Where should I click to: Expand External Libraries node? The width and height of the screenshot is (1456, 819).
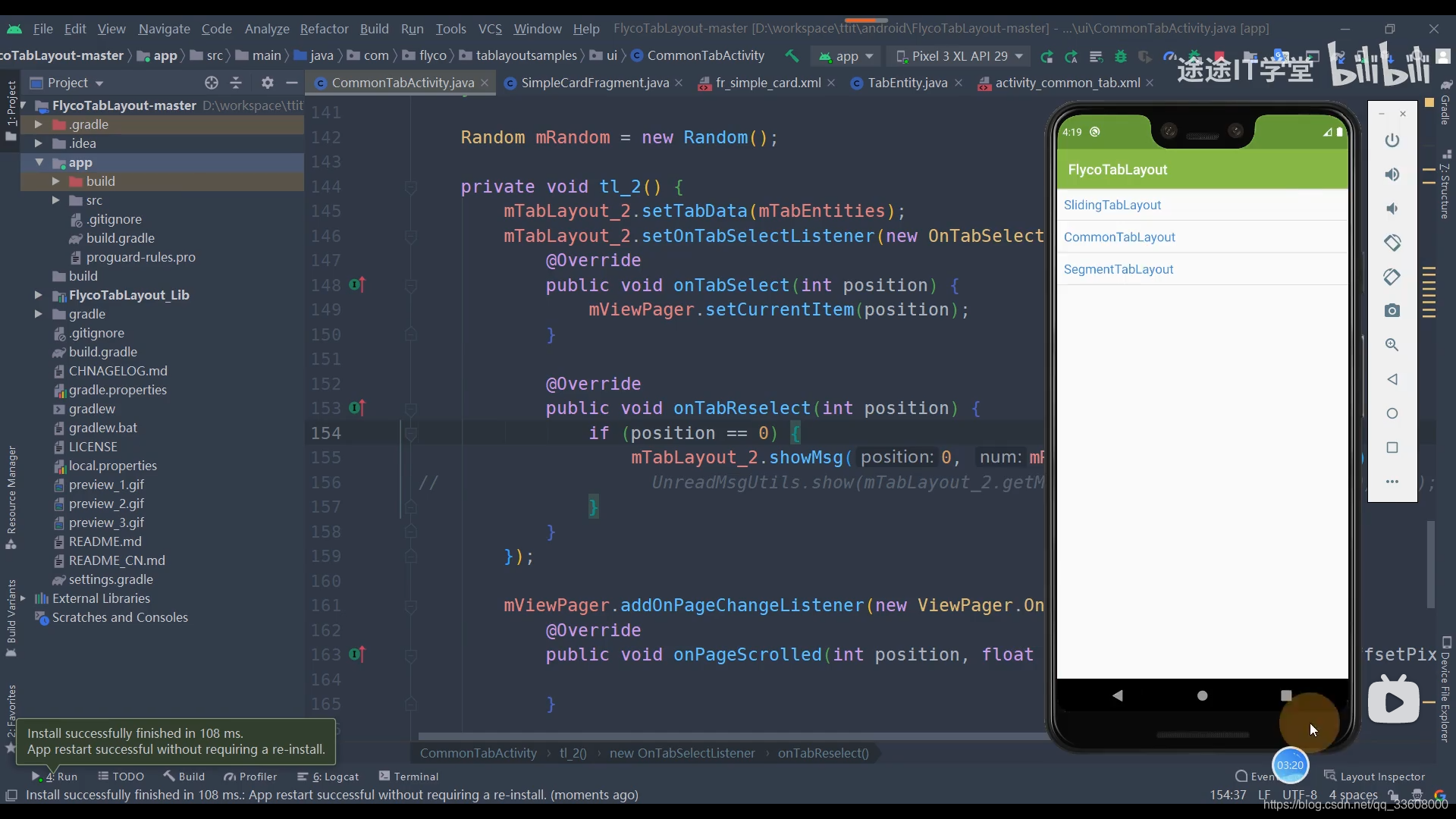click(23, 598)
